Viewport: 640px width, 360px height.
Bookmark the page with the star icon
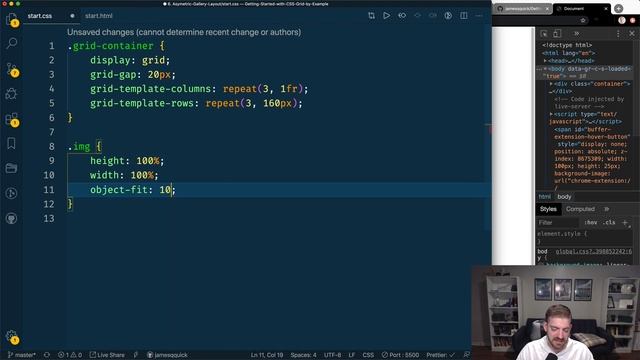[583, 20]
